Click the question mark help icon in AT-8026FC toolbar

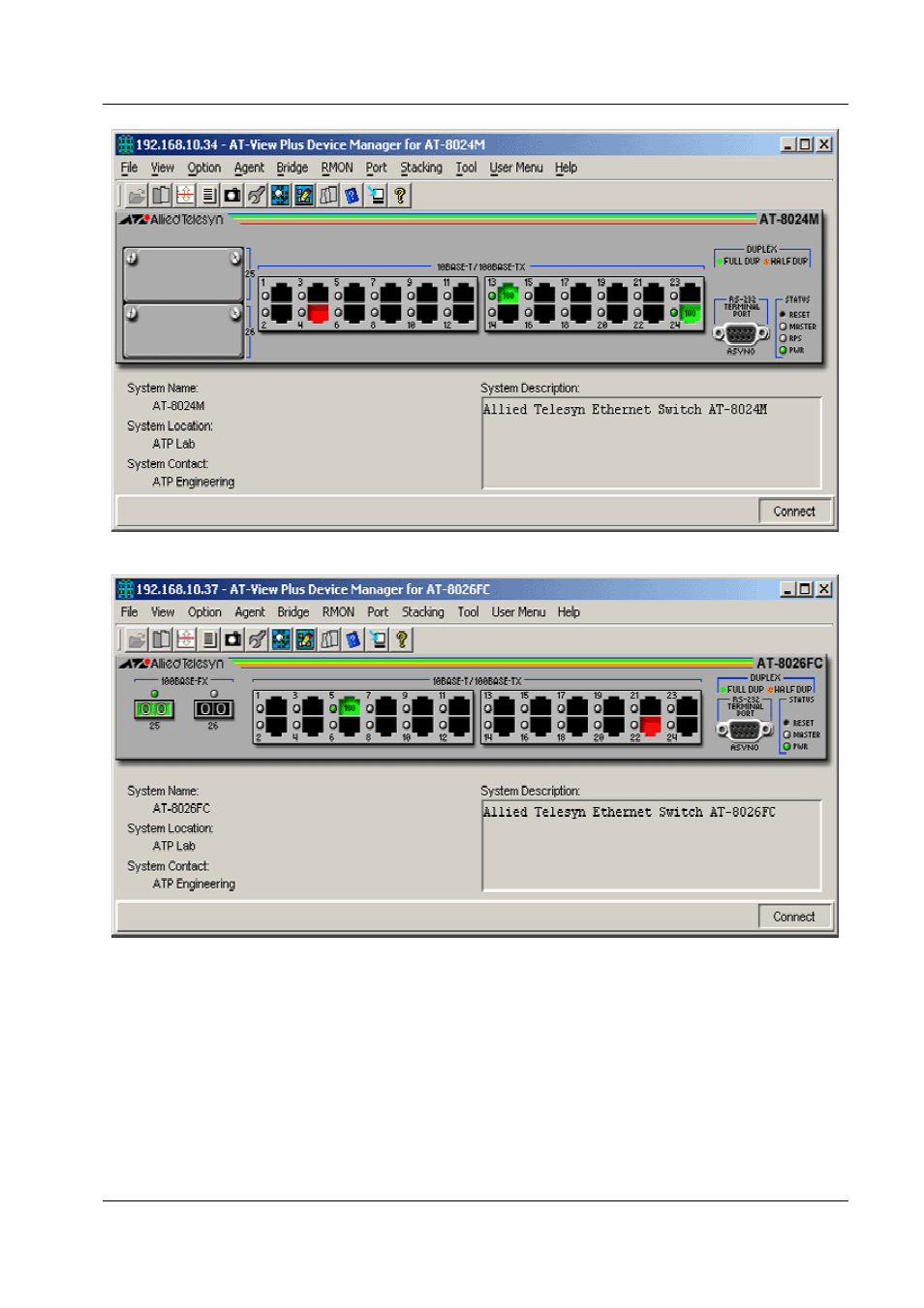tap(401, 639)
